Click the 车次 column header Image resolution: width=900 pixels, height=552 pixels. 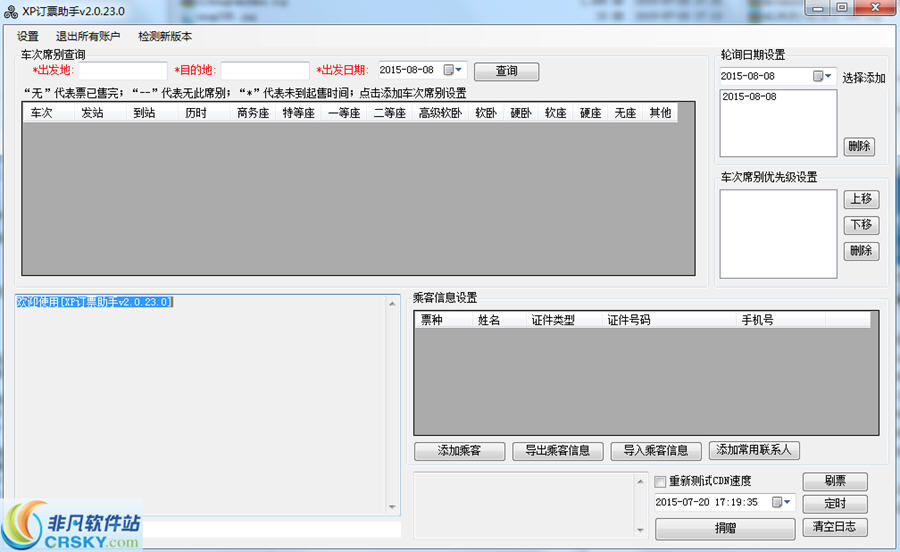(48, 112)
